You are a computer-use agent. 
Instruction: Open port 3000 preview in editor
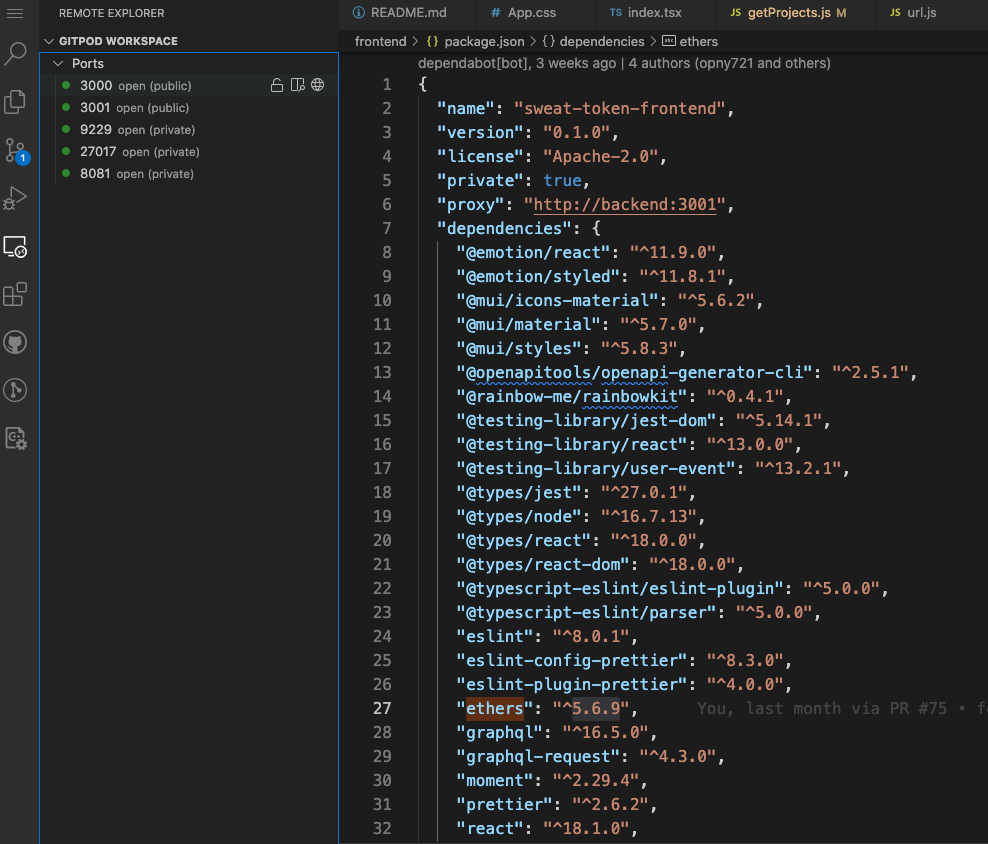coord(297,85)
